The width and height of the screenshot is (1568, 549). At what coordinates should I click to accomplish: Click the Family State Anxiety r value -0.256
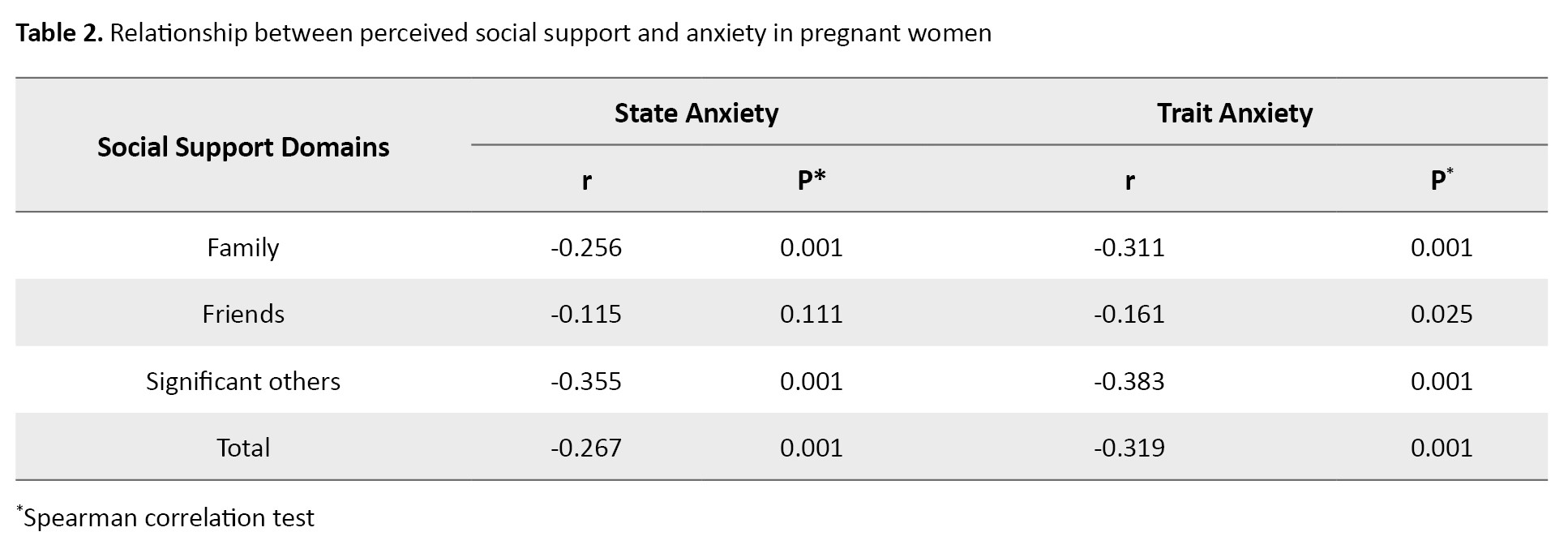[x=585, y=247]
